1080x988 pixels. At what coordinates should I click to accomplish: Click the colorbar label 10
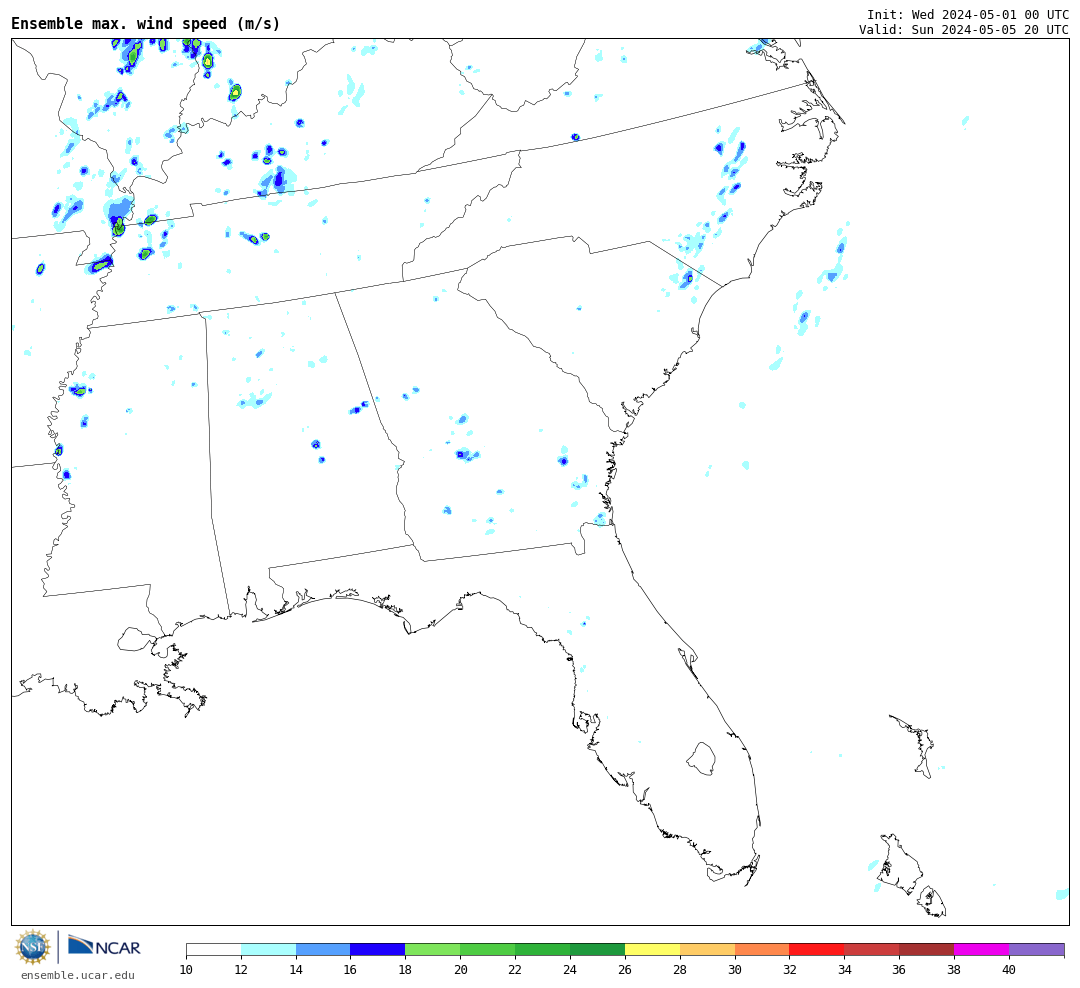pyautogui.click(x=186, y=970)
